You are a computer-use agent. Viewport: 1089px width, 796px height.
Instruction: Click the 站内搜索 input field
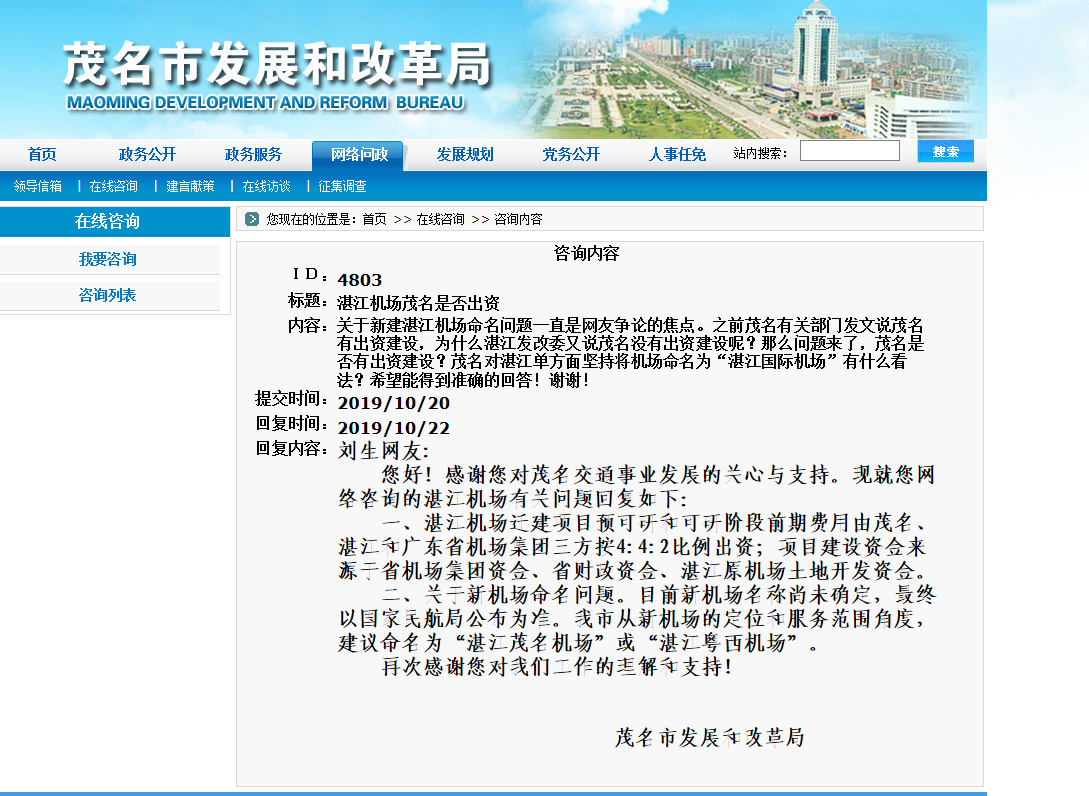click(x=849, y=151)
